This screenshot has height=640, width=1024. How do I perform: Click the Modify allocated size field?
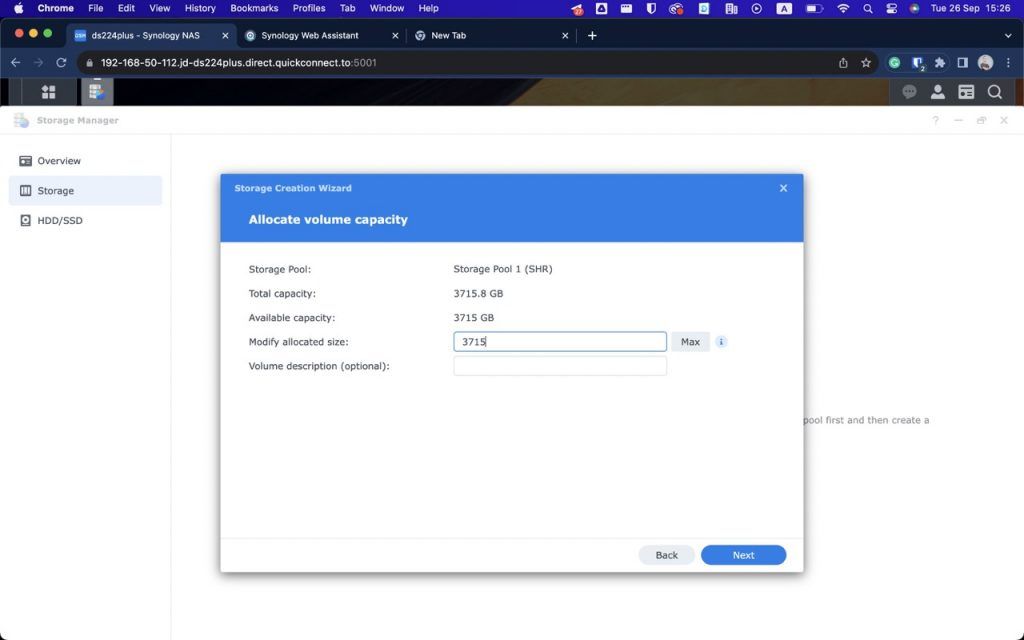pyautogui.click(x=560, y=342)
